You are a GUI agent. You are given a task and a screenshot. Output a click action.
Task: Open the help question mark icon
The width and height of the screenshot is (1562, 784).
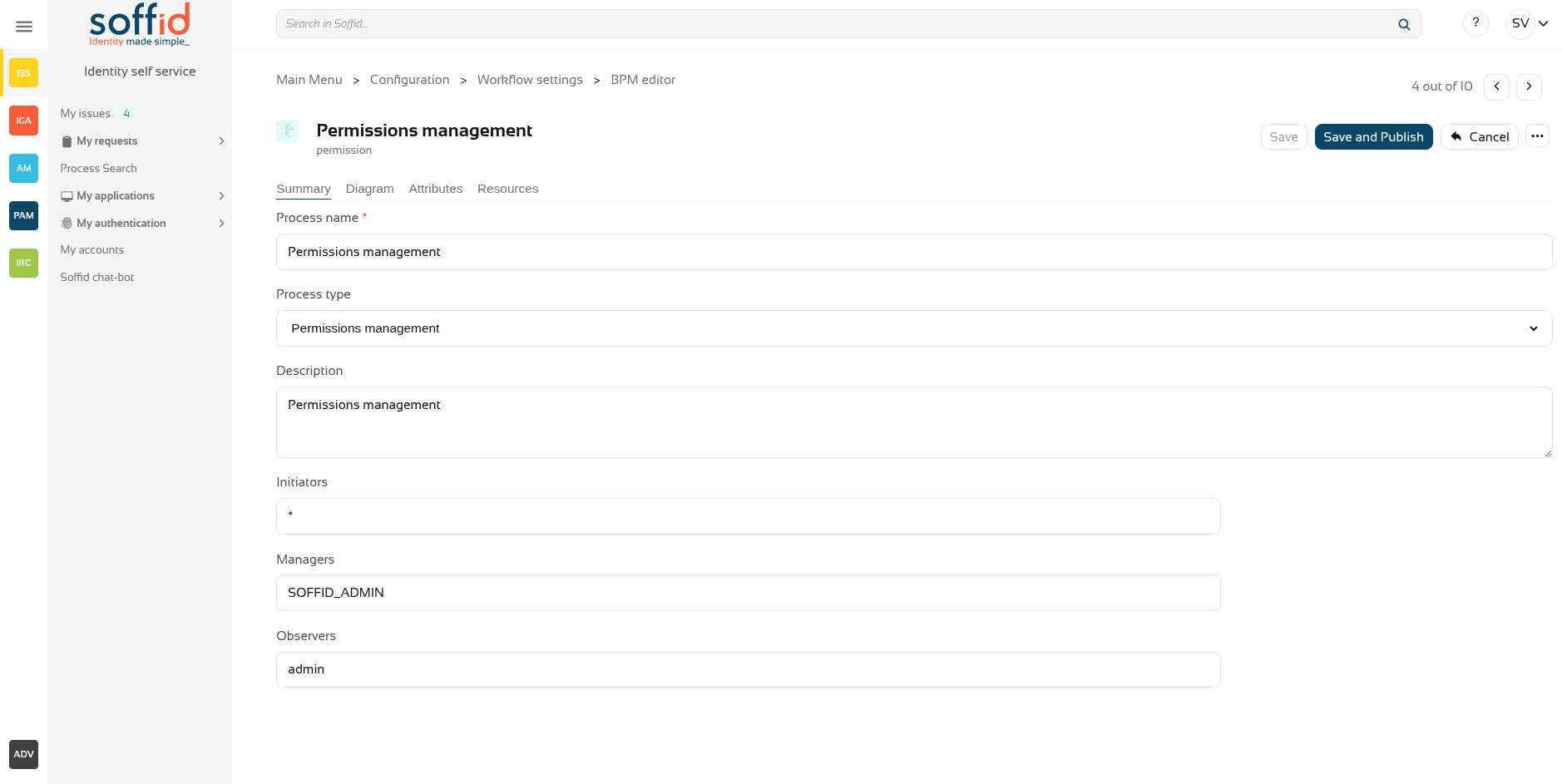tap(1475, 23)
